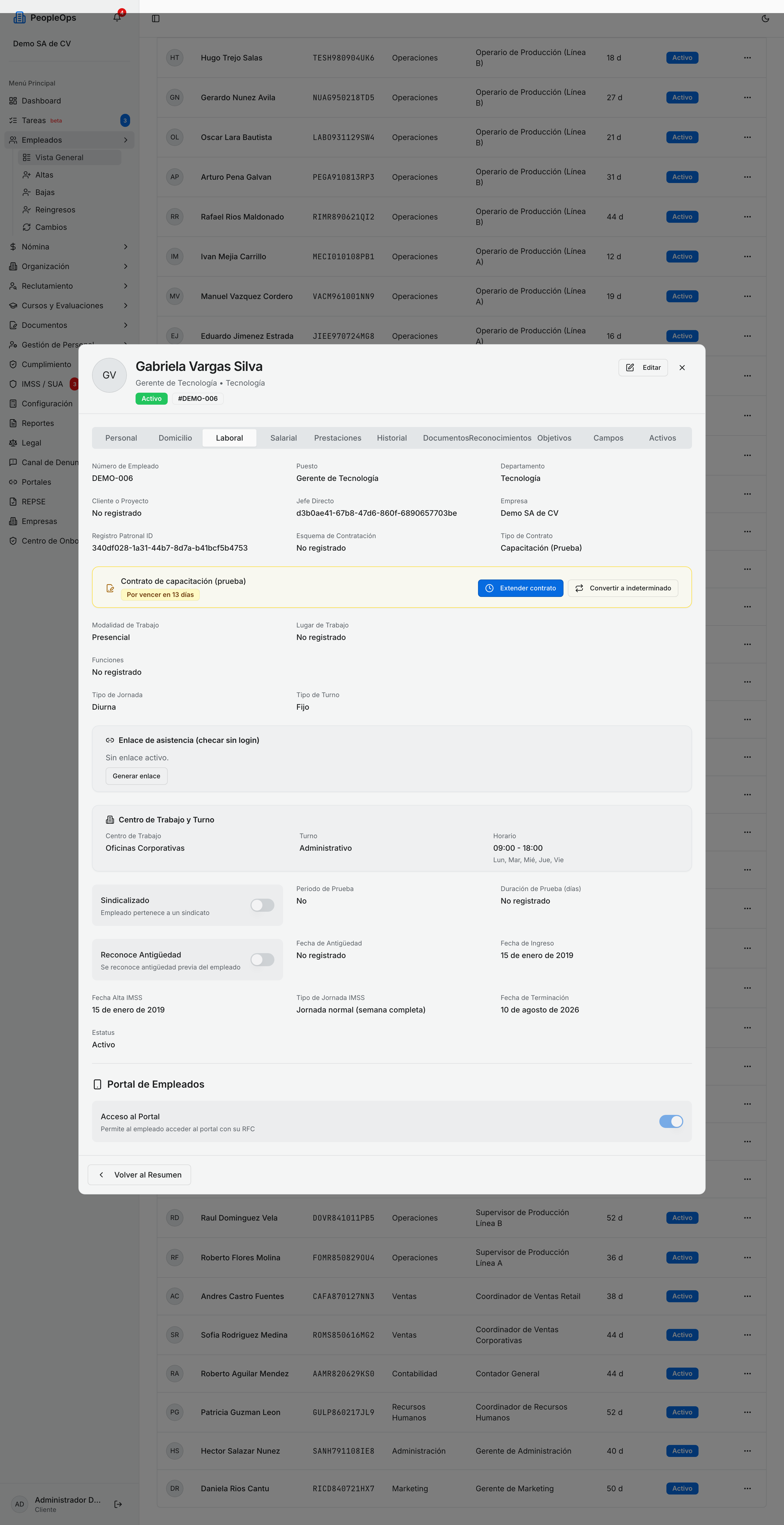Click the Extender contrato button
The width and height of the screenshot is (784, 1525).
coord(520,588)
